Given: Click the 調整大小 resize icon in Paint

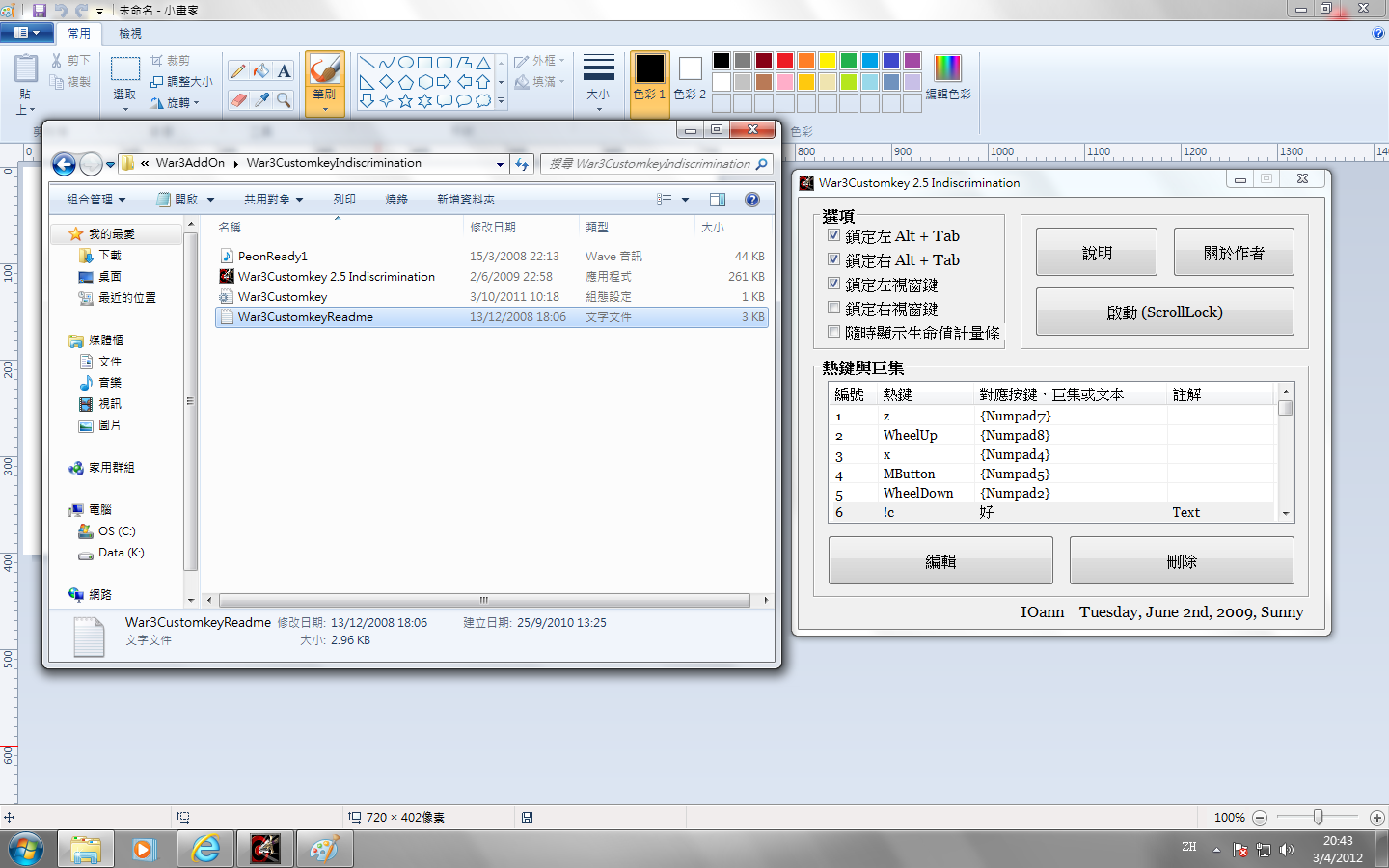Looking at the screenshot, I should pyautogui.click(x=157, y=82).
